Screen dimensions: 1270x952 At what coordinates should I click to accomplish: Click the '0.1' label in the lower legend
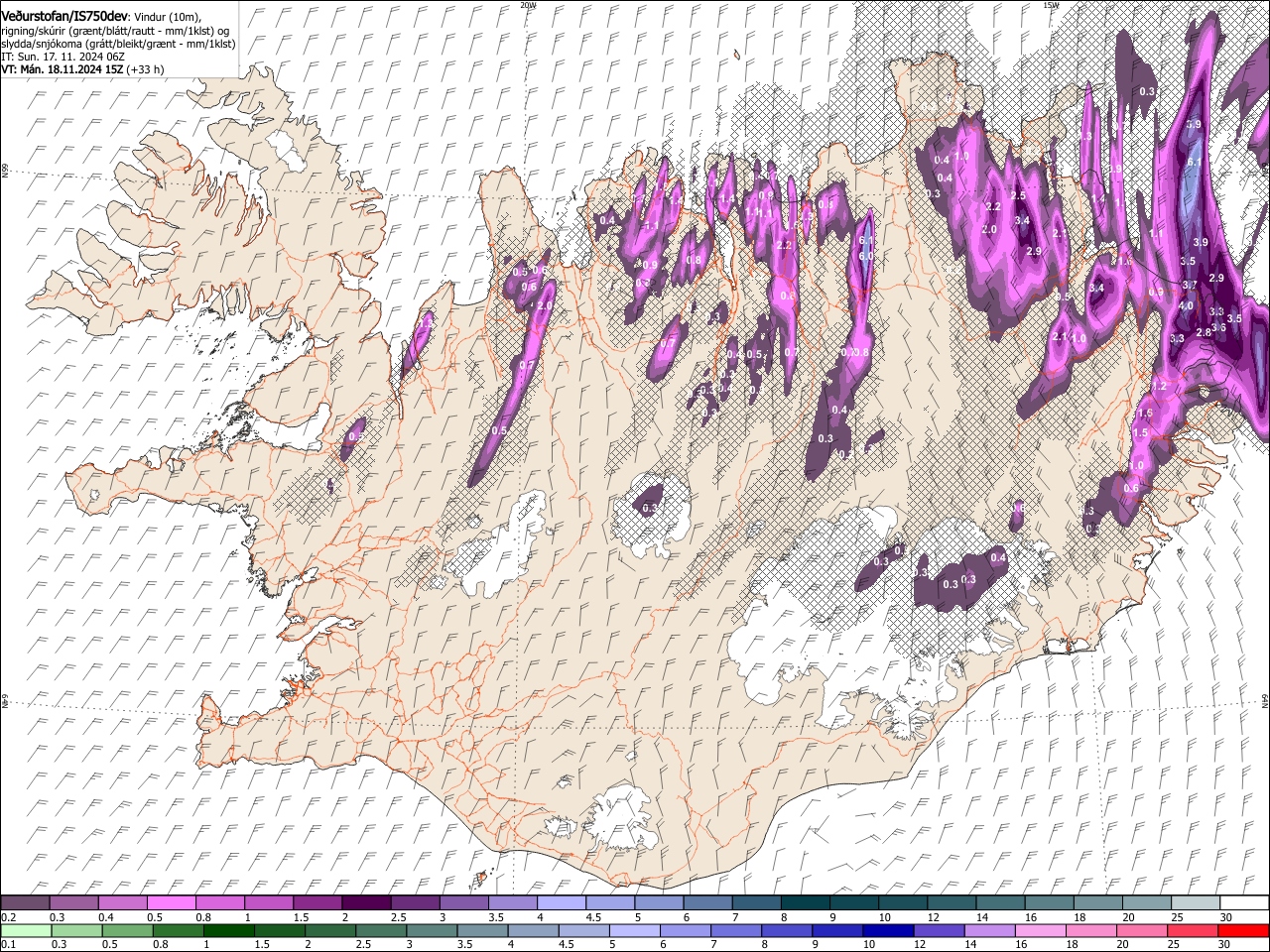click(x=8, y=945)
